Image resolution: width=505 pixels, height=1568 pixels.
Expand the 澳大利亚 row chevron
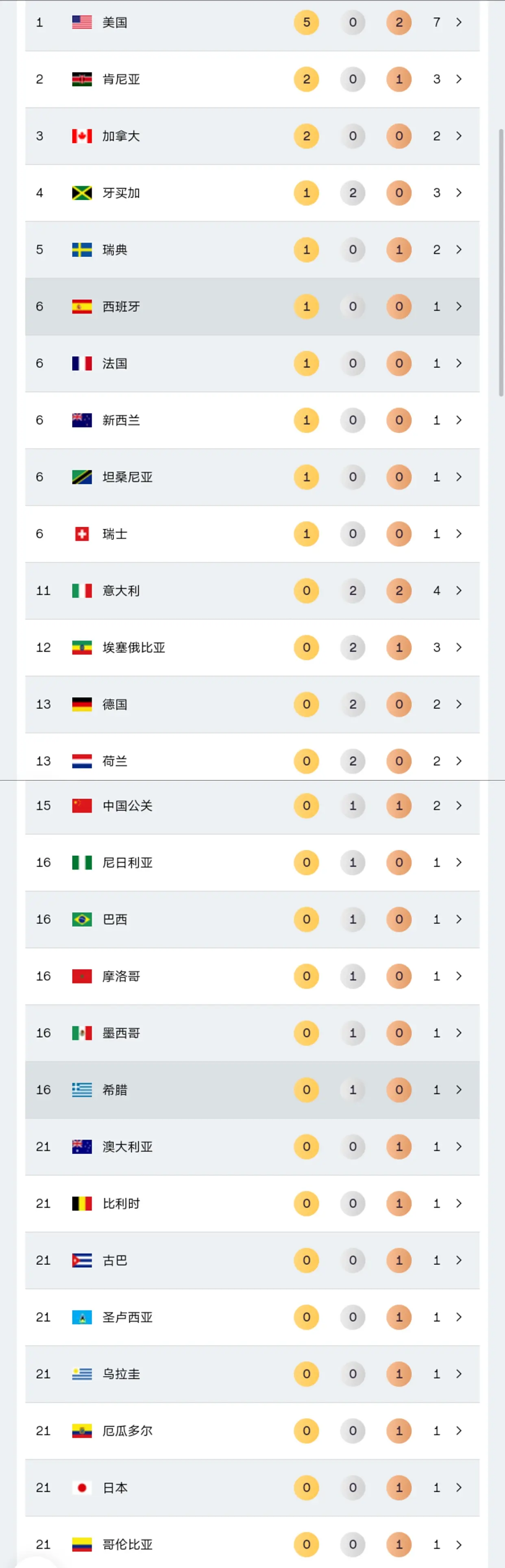459,1146
